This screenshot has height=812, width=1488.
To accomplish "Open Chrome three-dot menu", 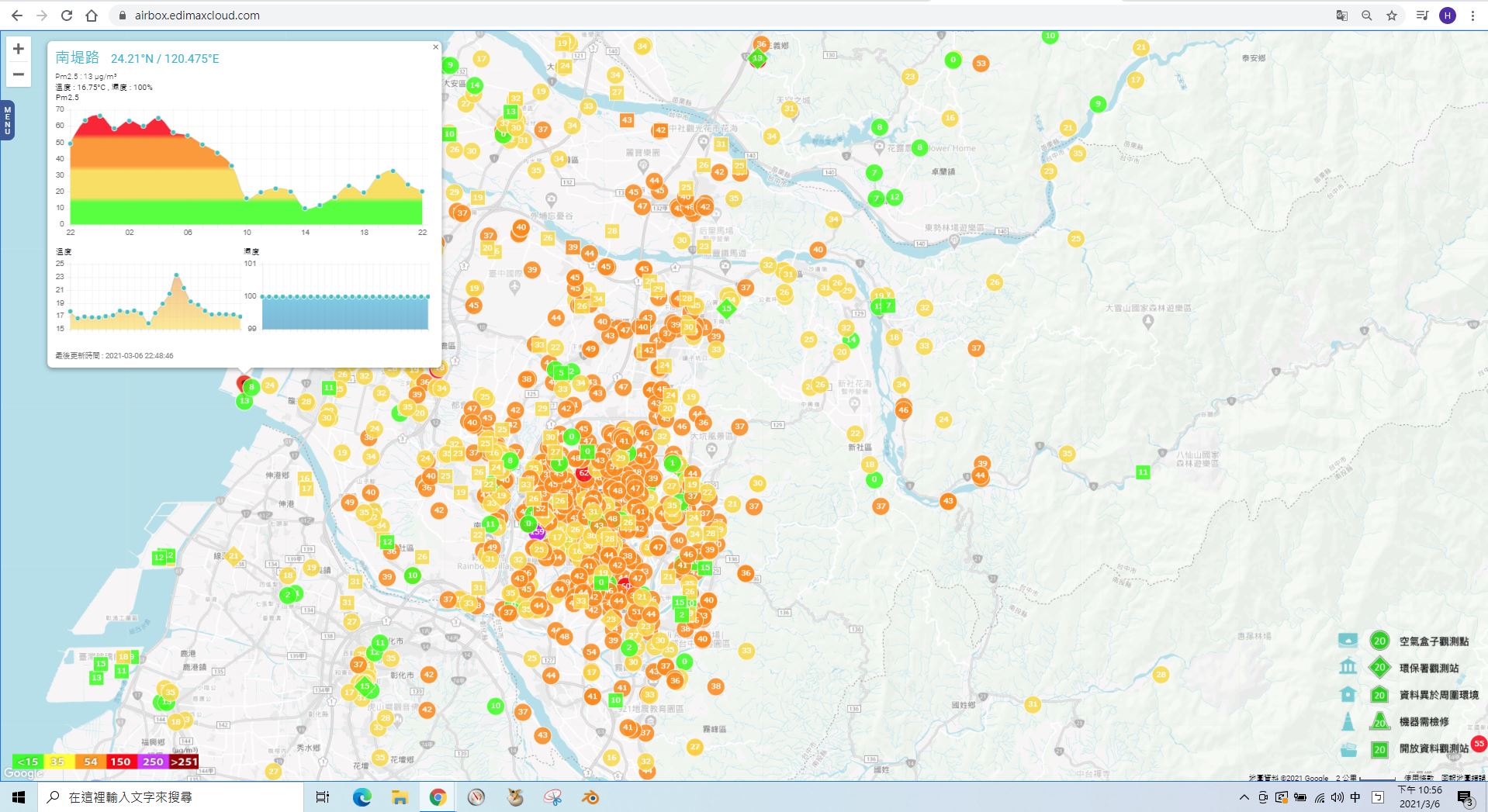I will [x=1472, y=16].
